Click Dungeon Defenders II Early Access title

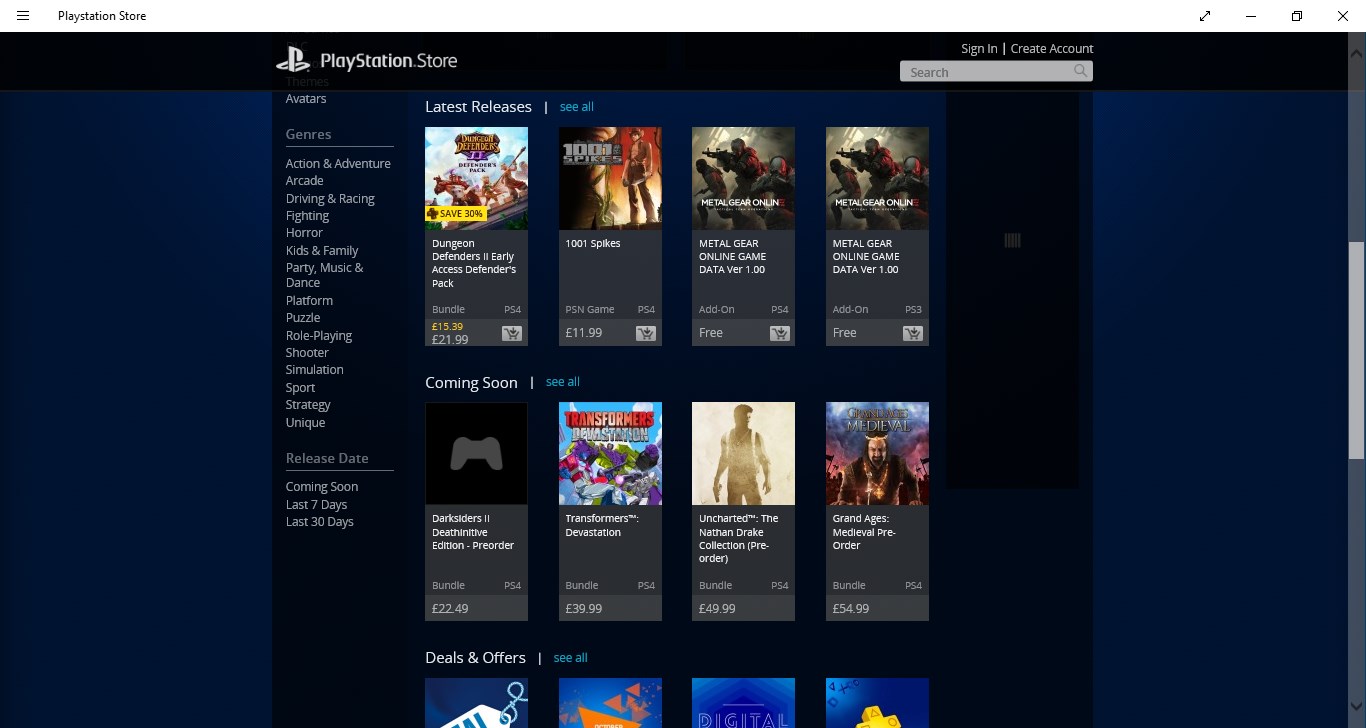(x=474, y=263)
